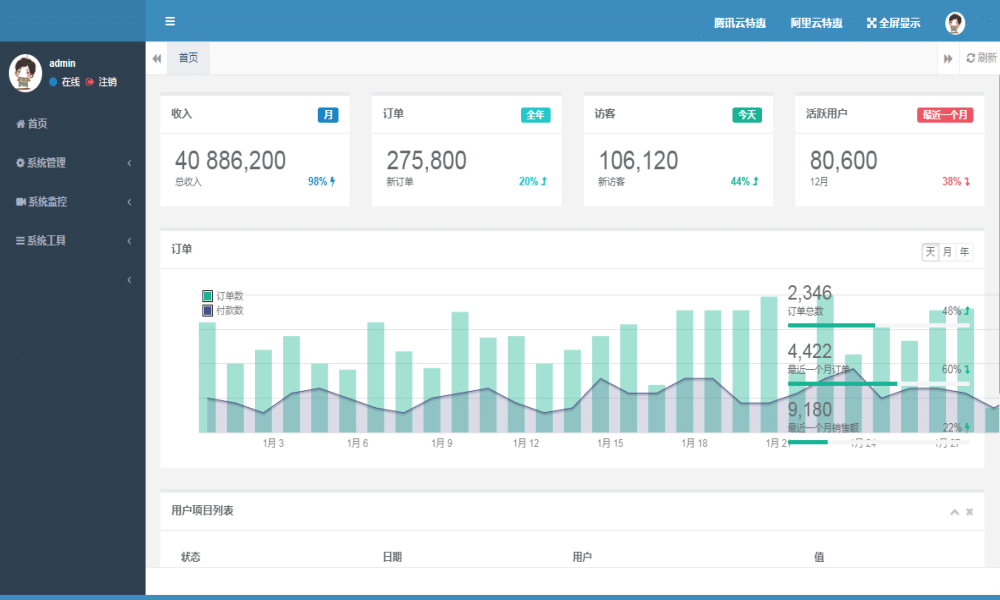Select the 首页 tab
This screenshot has height=600, width=1000.
click(x=188, y=58)
